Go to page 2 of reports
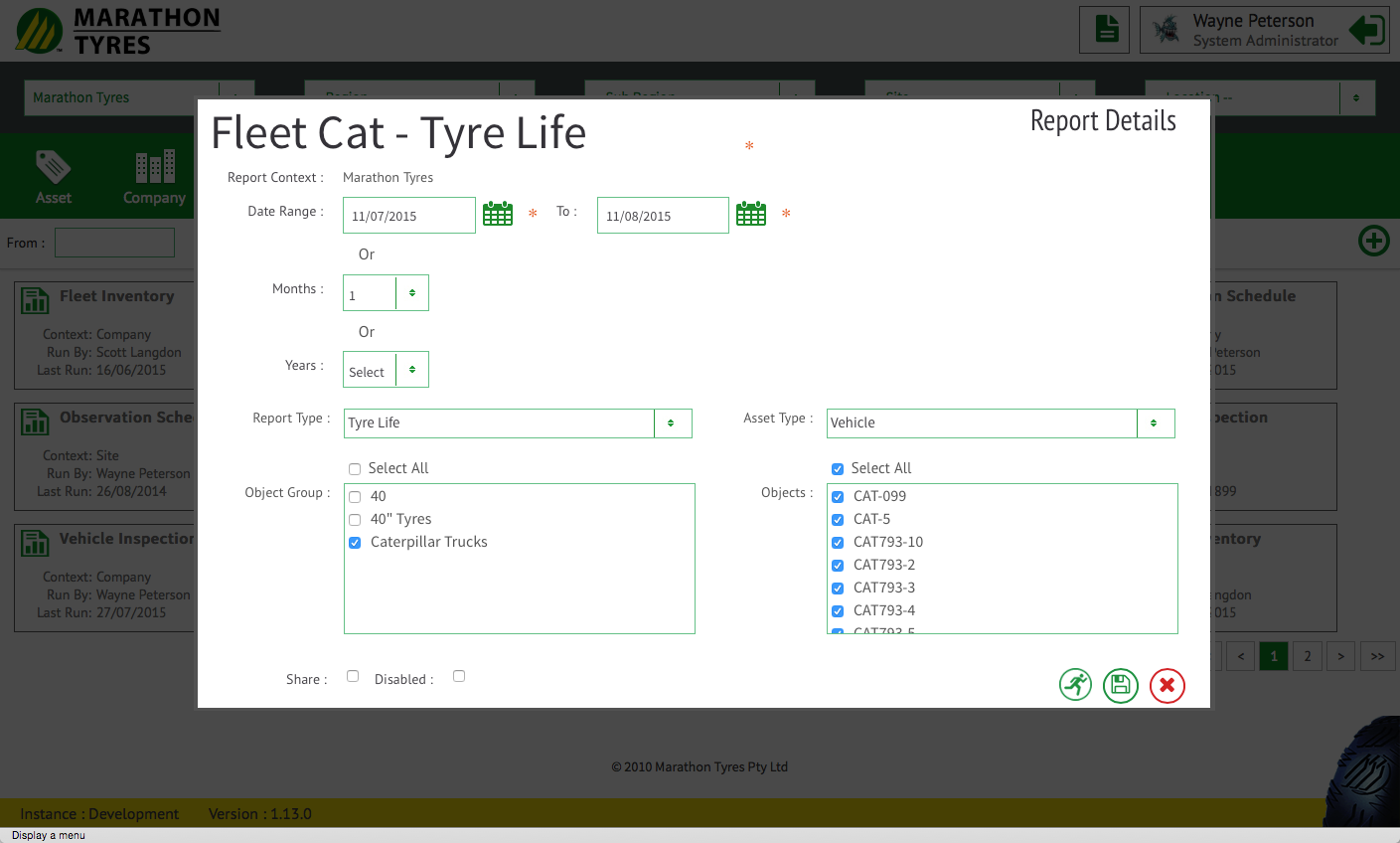Viewport: 1400px width, 843px height. pyautogui.click(x=1308, y=656)
